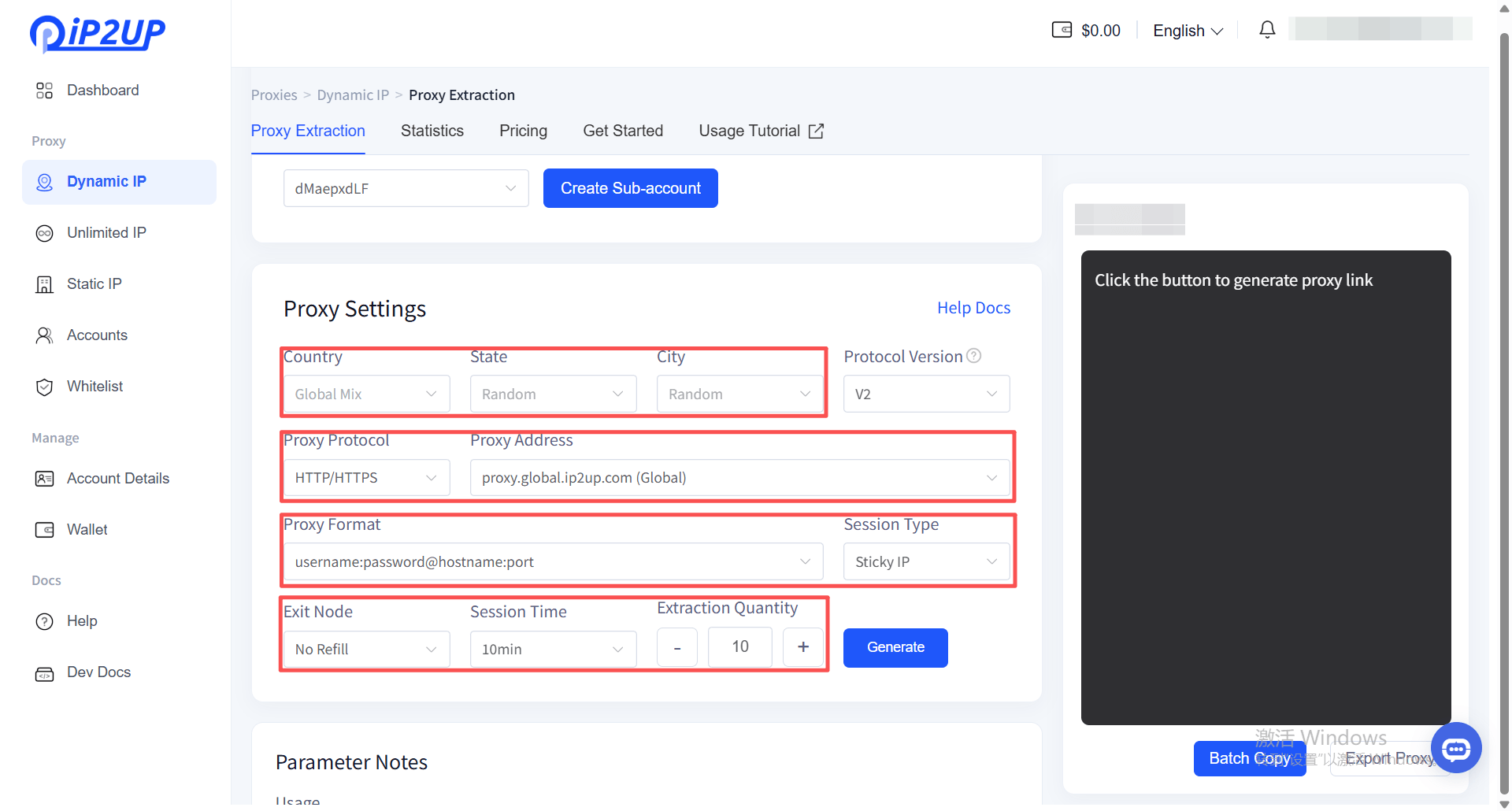Open the Usage Tutorial tab
Image resolution: width=1512 pixels, height=811 pixels.
(x=761, y=131)
